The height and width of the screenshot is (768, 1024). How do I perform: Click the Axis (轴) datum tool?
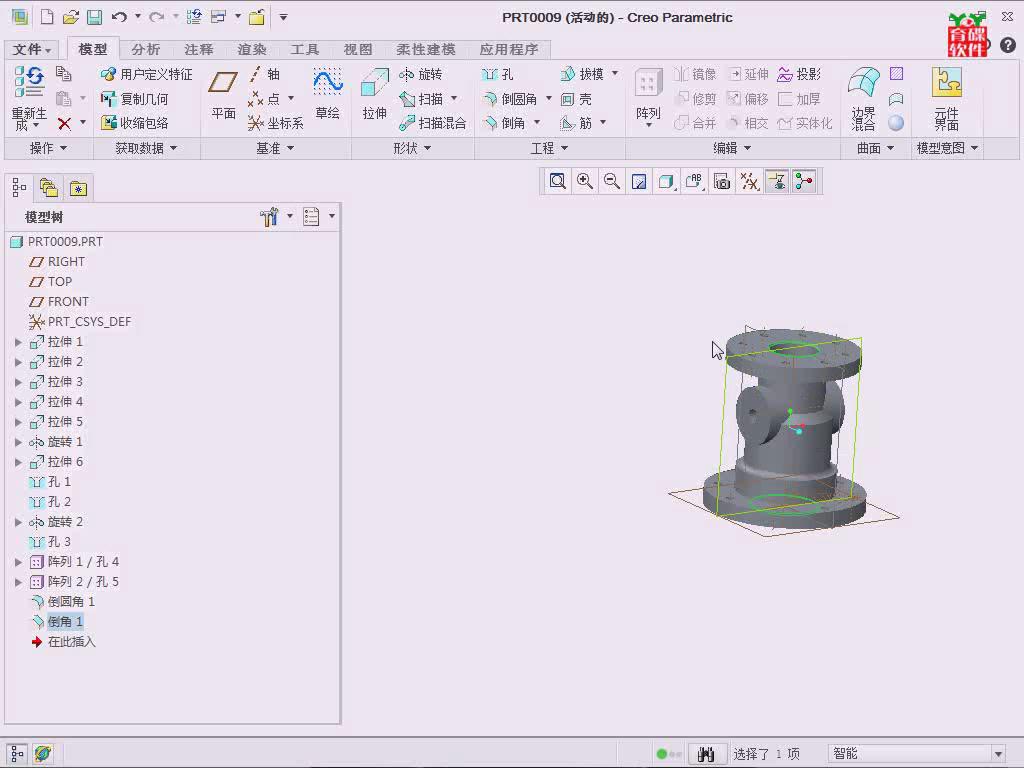pyautogui.click(x=264, y=74)
